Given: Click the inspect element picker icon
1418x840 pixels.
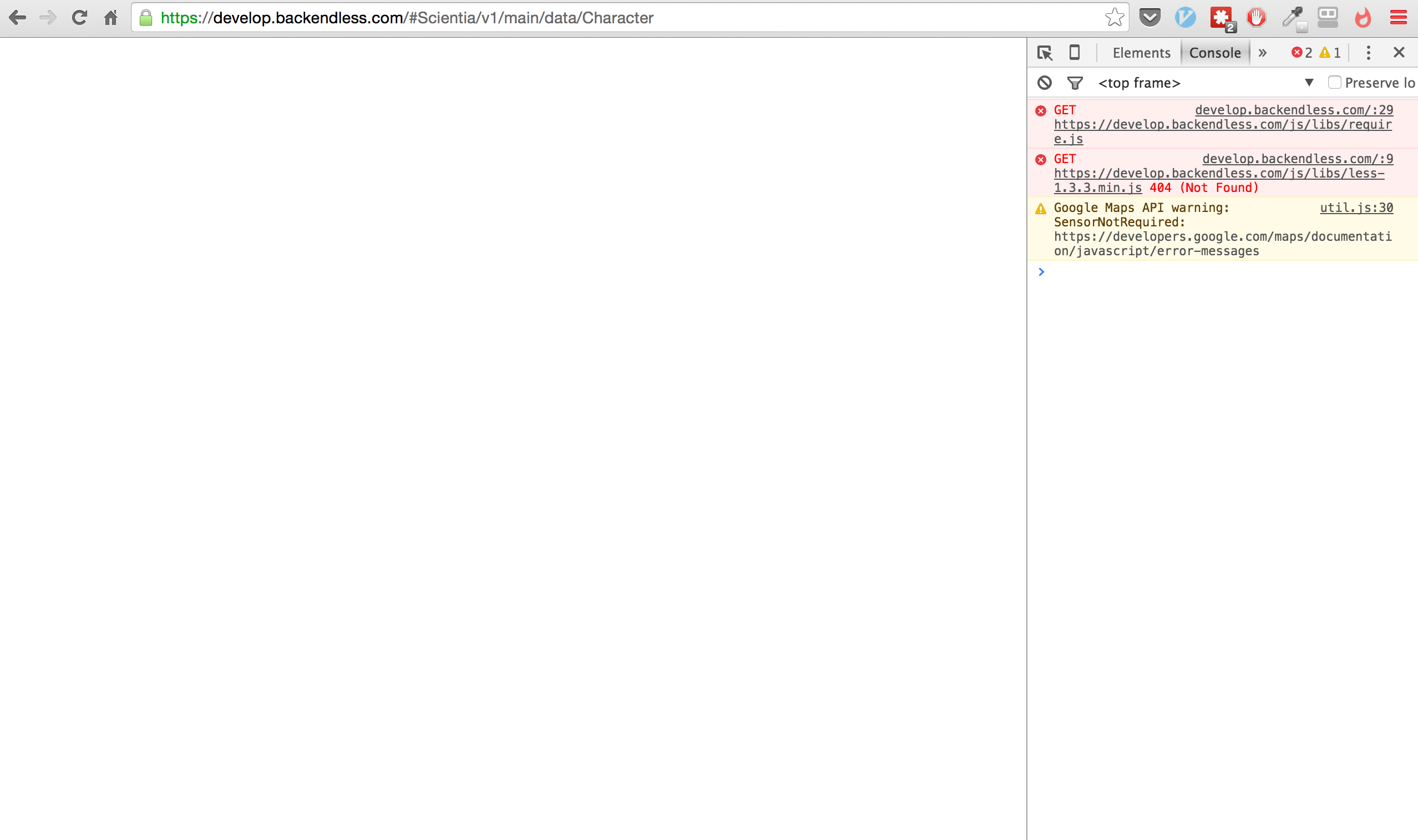Looking at the screenshot, I should click(x=1045, y=53).
